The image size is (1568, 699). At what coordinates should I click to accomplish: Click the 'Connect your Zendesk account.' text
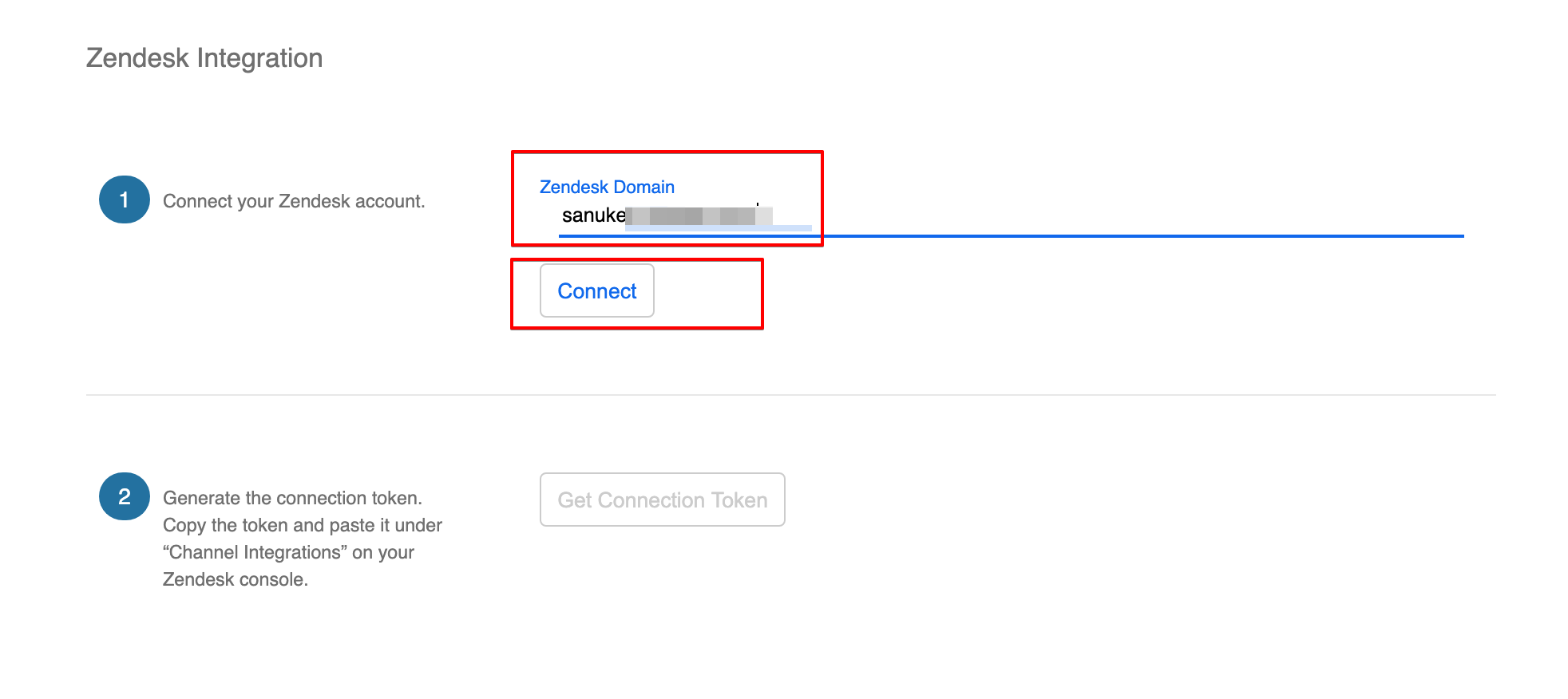294,201
